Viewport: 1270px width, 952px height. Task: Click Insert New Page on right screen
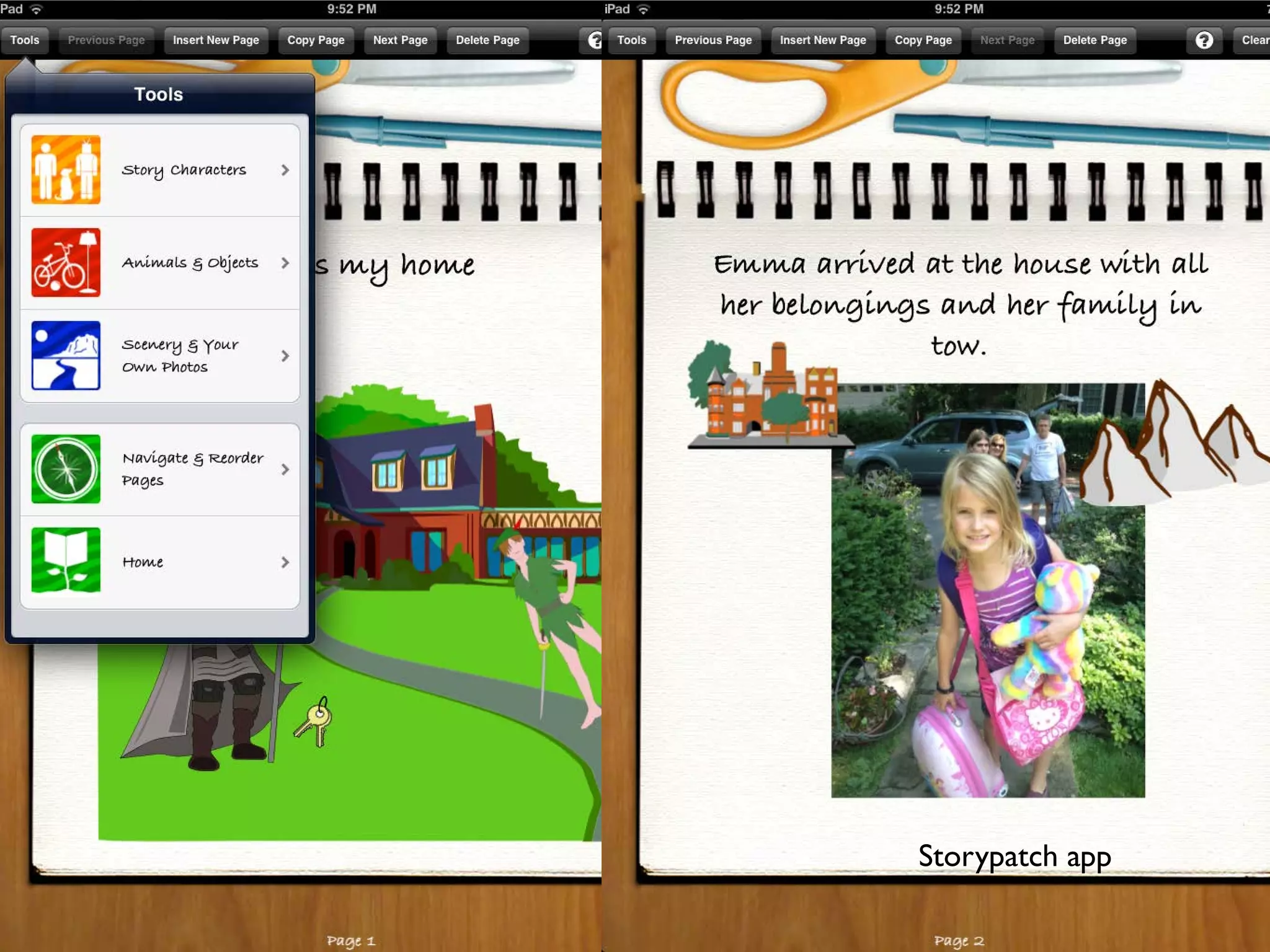tap(823, 40)
